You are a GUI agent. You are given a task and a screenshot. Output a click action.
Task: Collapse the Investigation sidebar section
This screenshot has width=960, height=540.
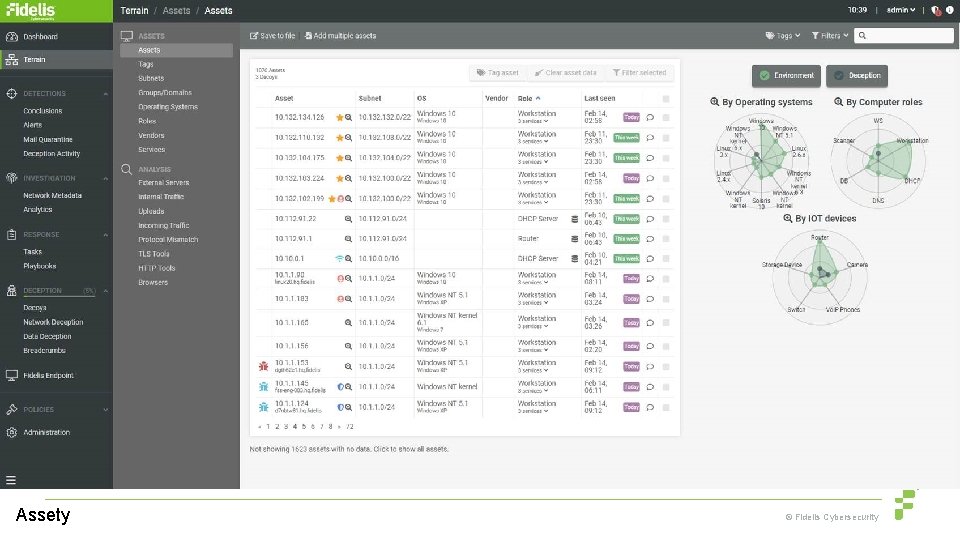[x=105, y=179]
